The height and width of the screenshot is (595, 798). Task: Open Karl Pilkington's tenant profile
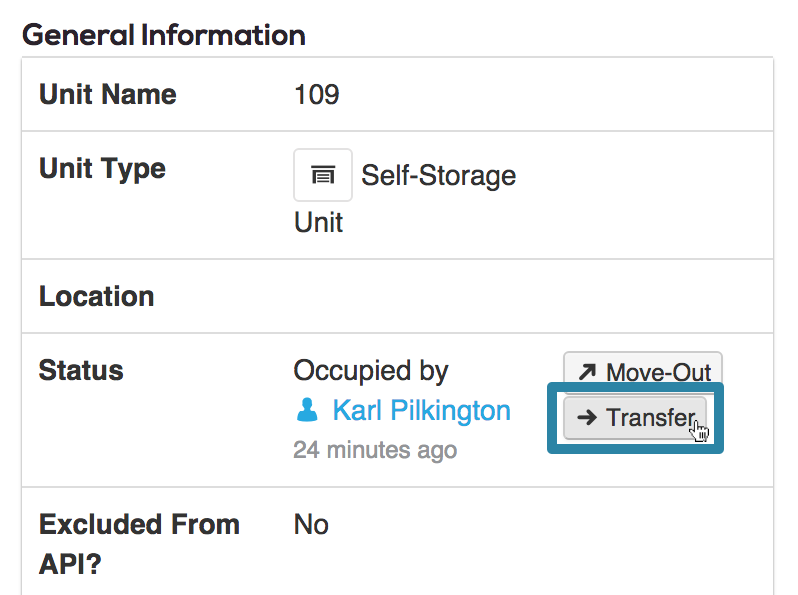(x=421, y=410)
